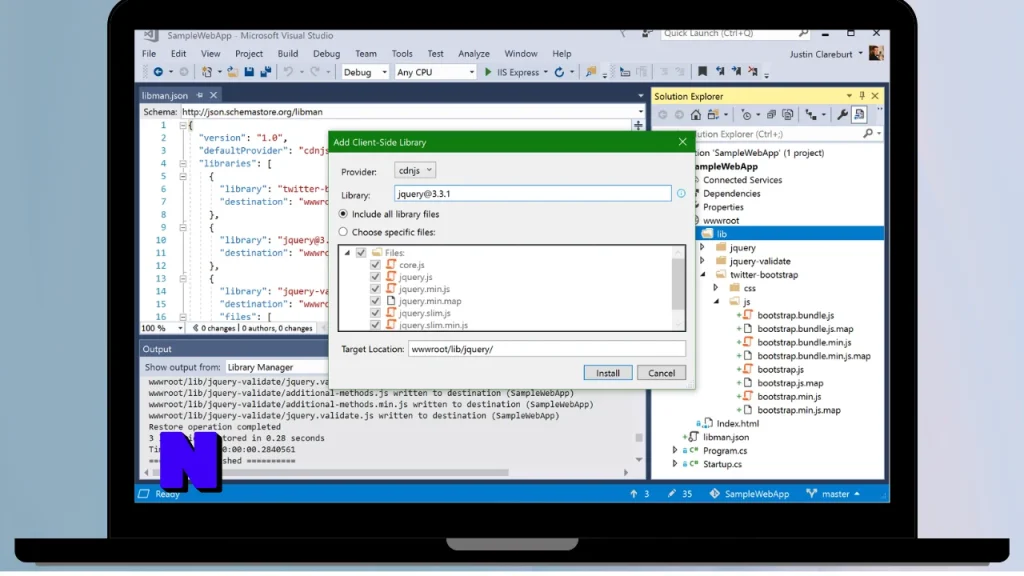Open the Show output from dropdown
1024x576 pixels.
click(x=277, y=367)
